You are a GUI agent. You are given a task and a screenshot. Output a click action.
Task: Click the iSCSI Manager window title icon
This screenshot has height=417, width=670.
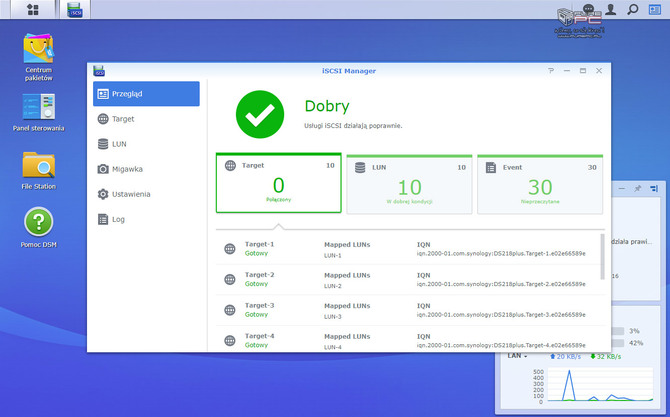coord(99,71)
